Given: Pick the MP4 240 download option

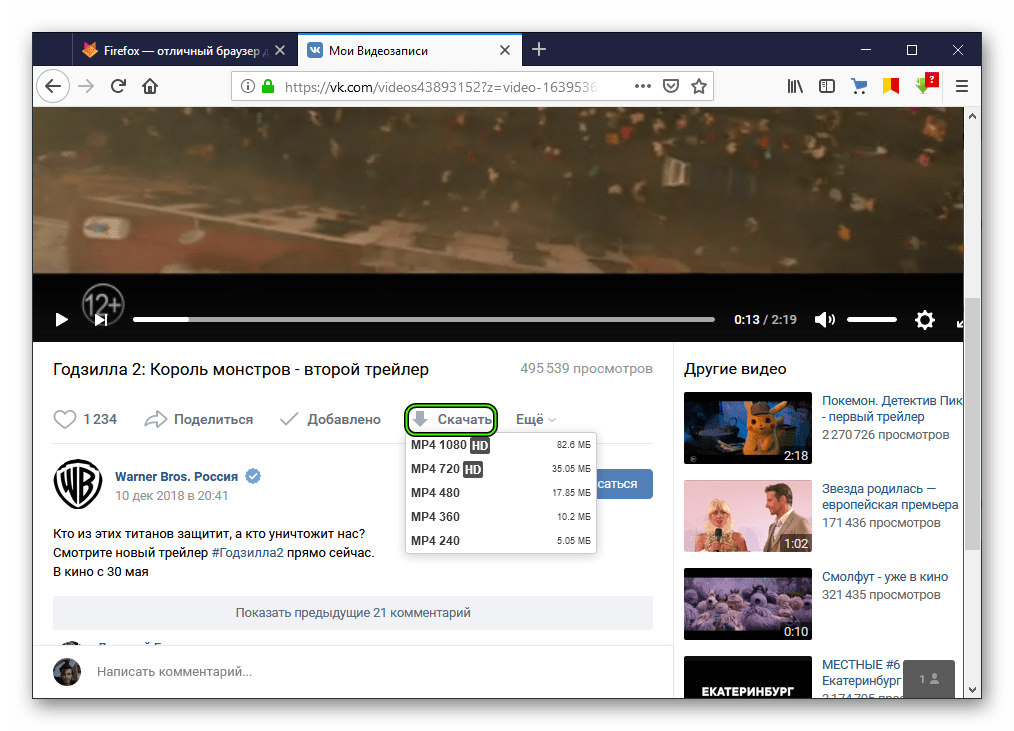Looking at the screenshot, I should pyautogui.click(x=501, y=541).
